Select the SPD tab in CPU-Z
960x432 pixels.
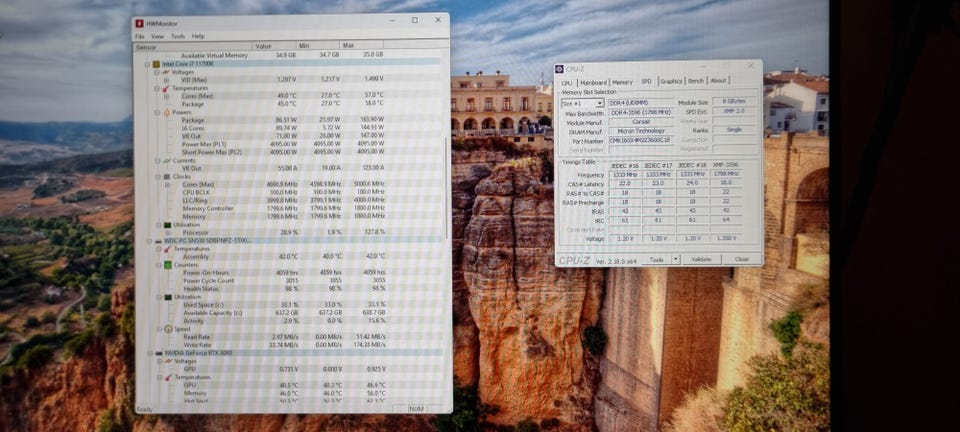tap(647, 81)
